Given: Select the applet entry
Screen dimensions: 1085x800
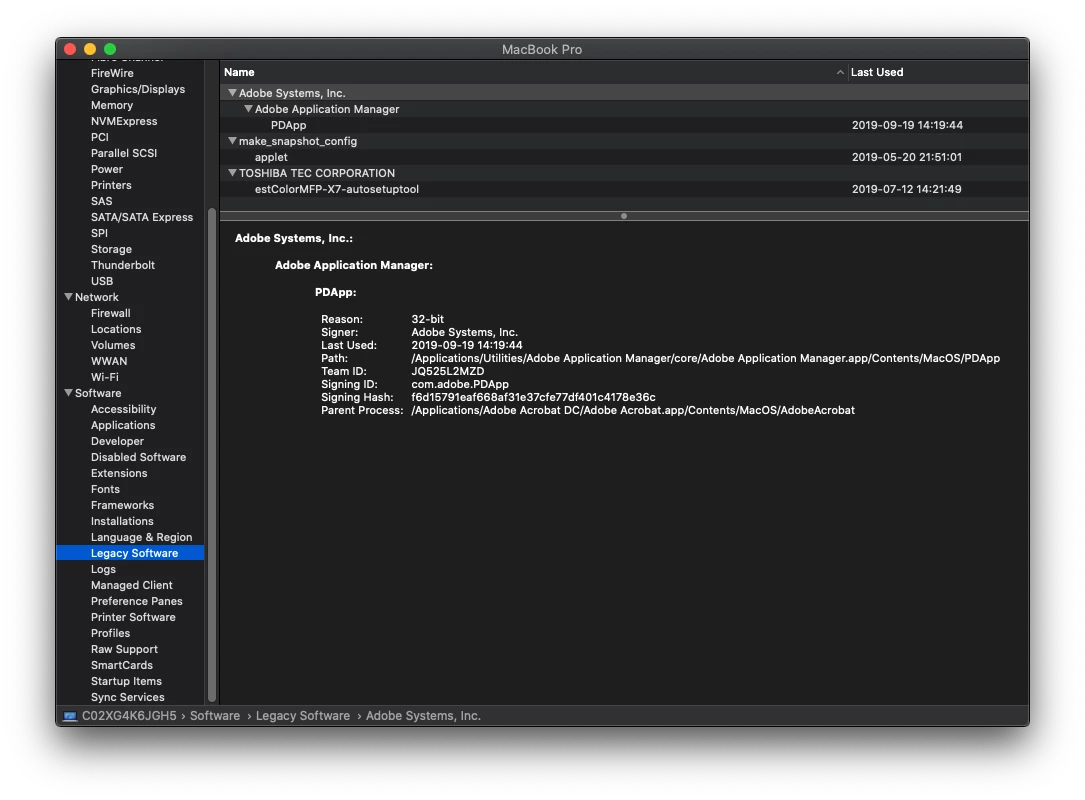Looking at the screenshot, I should pyautogui.click(x=624, y=157).
